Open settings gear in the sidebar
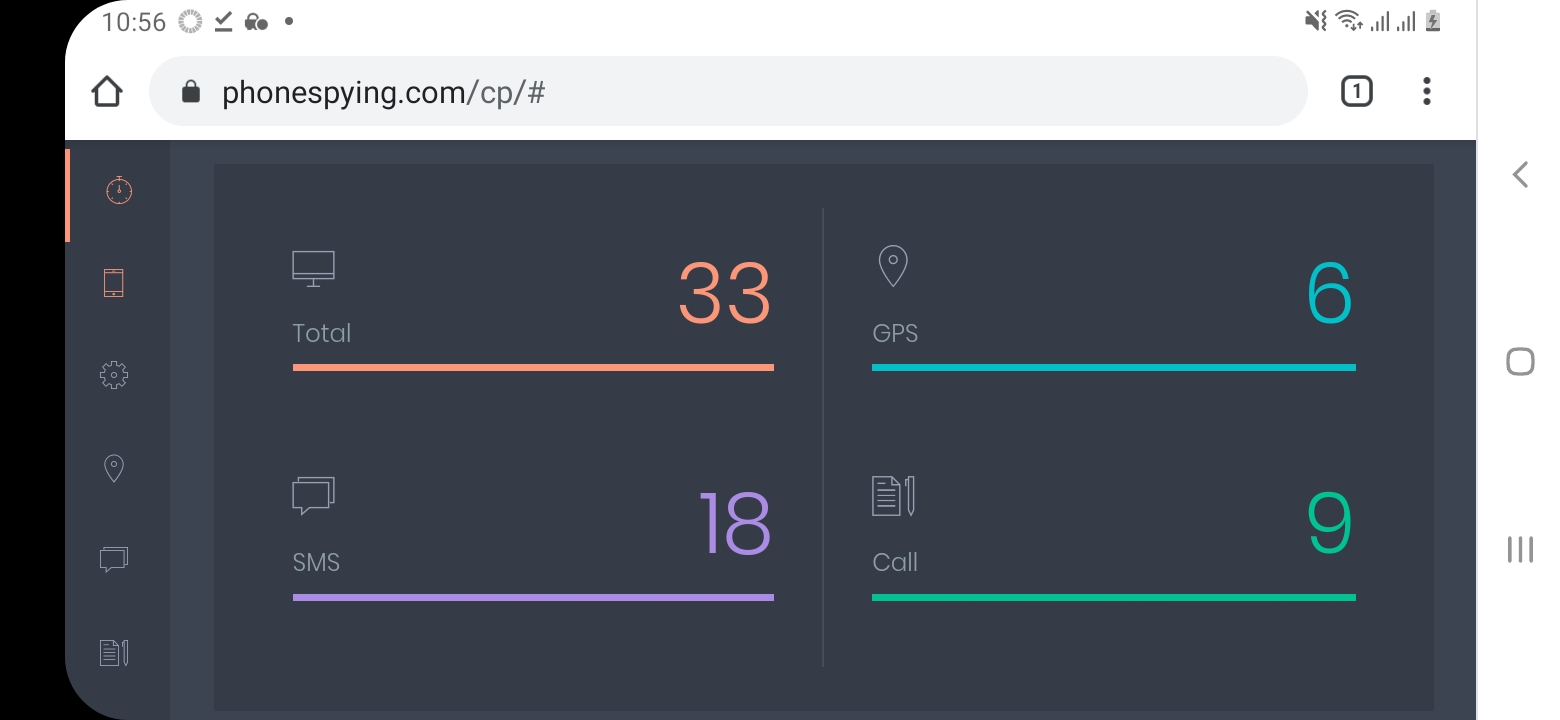Image resolution: width=1560 pixels, height=720 pixels. pos(114,375)
